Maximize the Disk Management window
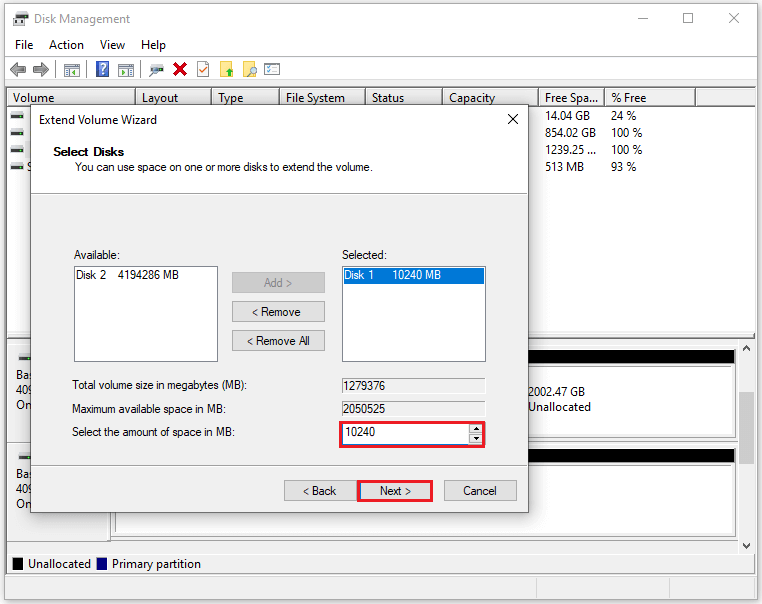Viewport: 762px width, 604px height. tap(688, 18)
